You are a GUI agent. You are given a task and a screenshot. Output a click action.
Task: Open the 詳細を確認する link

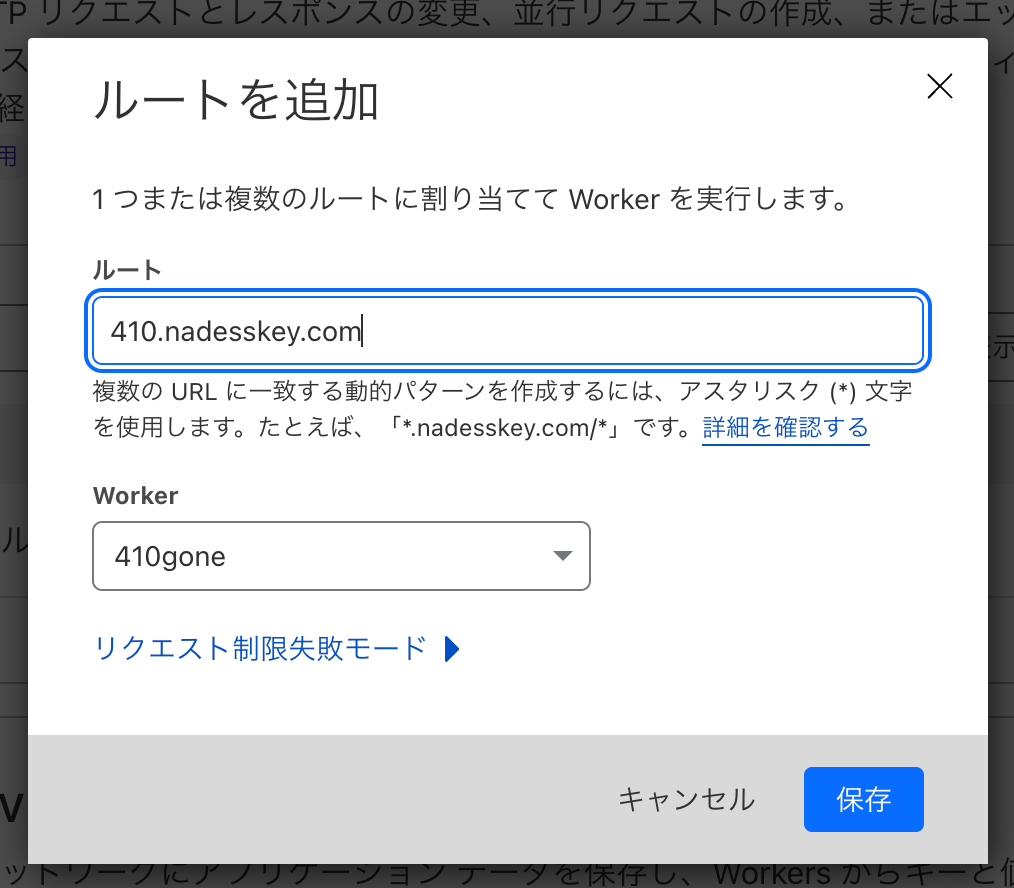click(x=785, y=428)
